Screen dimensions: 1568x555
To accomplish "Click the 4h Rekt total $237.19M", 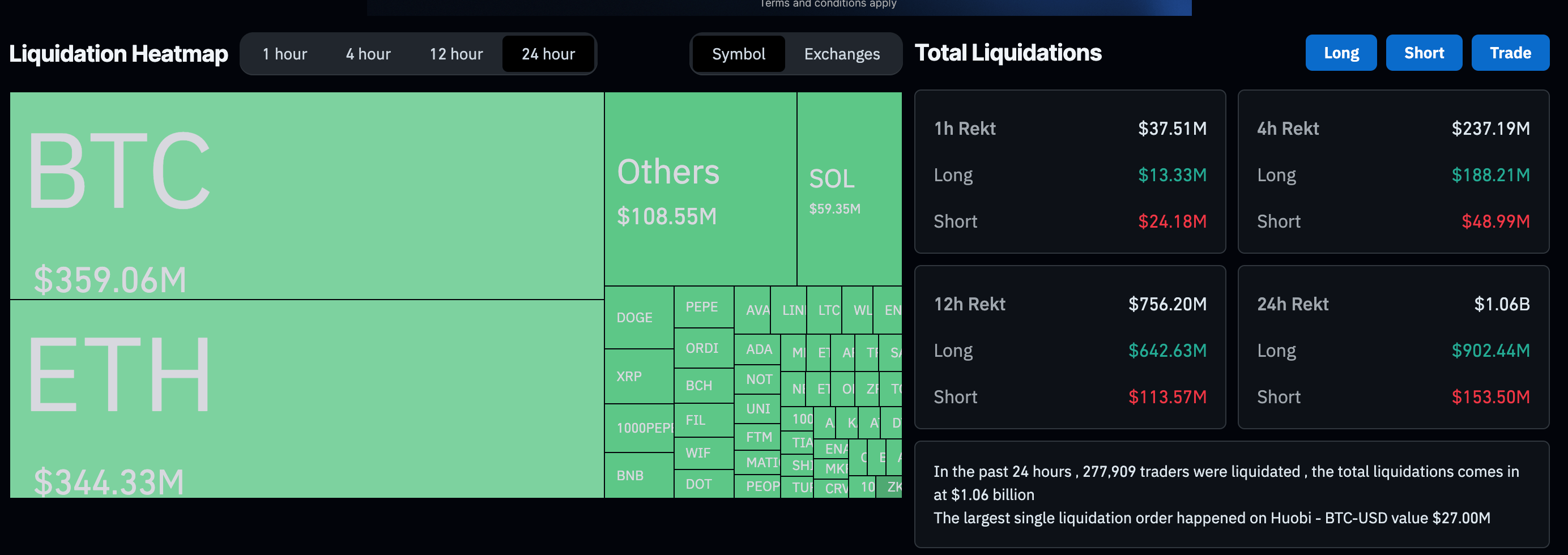I will tap(1490, 129).
